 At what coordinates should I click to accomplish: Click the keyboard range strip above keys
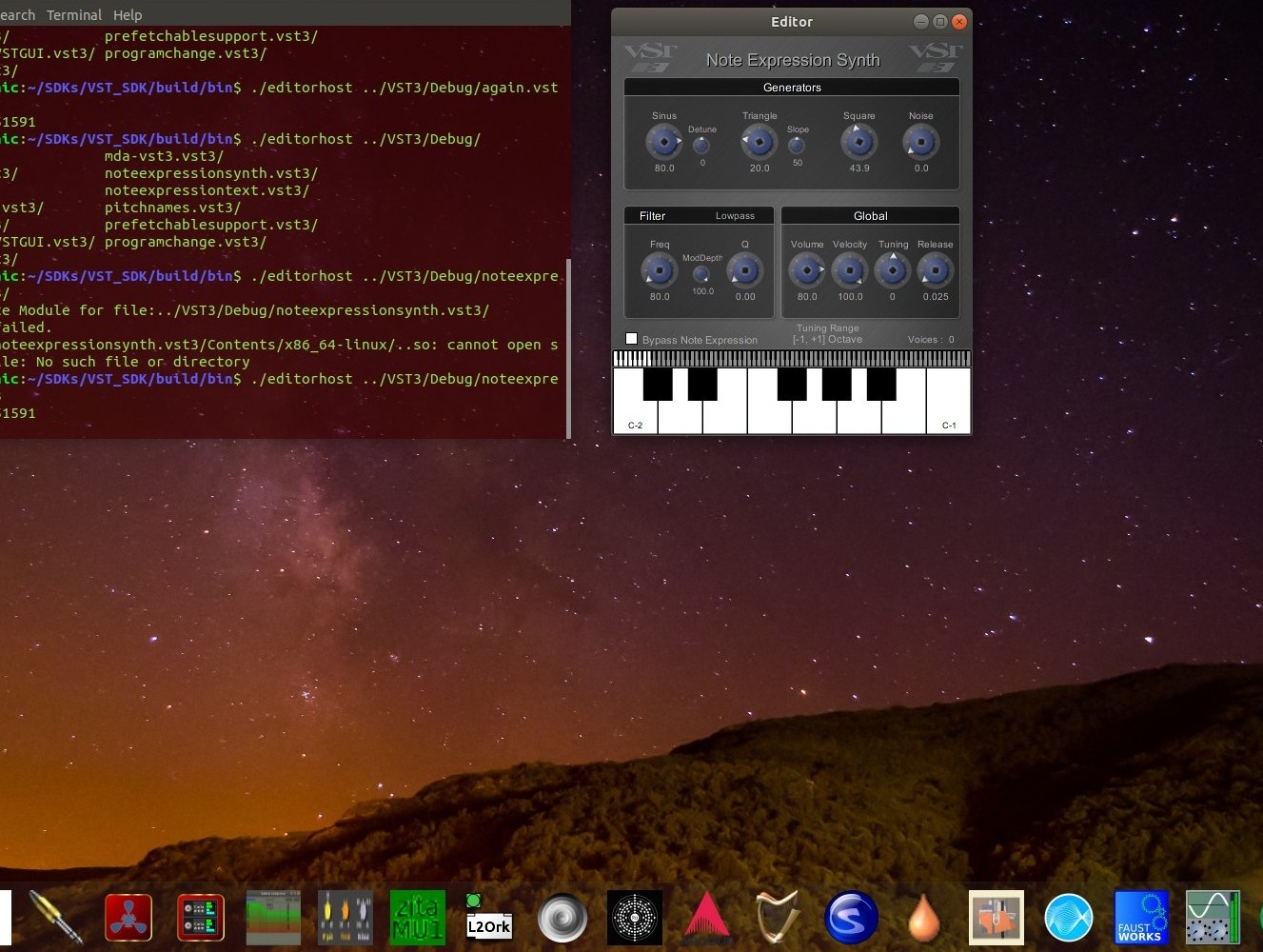(x=792, y=358)
